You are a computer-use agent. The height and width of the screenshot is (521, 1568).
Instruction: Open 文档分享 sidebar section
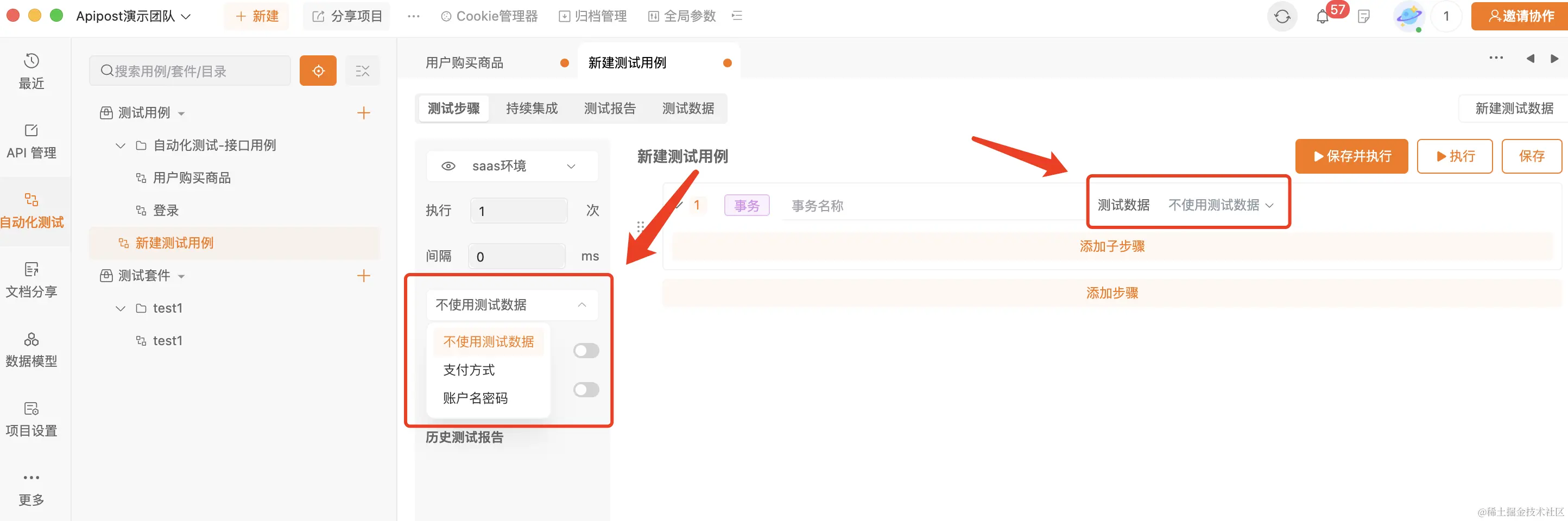(31, 280)
